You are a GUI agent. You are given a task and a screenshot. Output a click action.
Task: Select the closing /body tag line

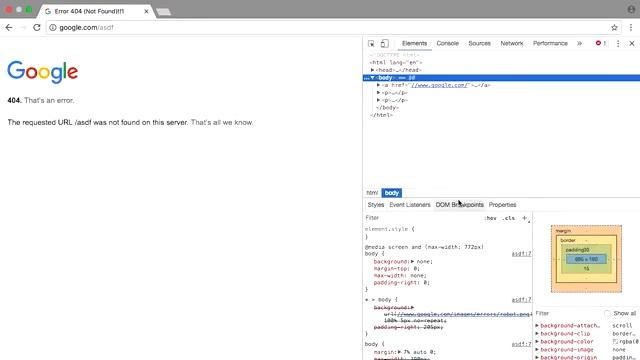coord(387,108)
